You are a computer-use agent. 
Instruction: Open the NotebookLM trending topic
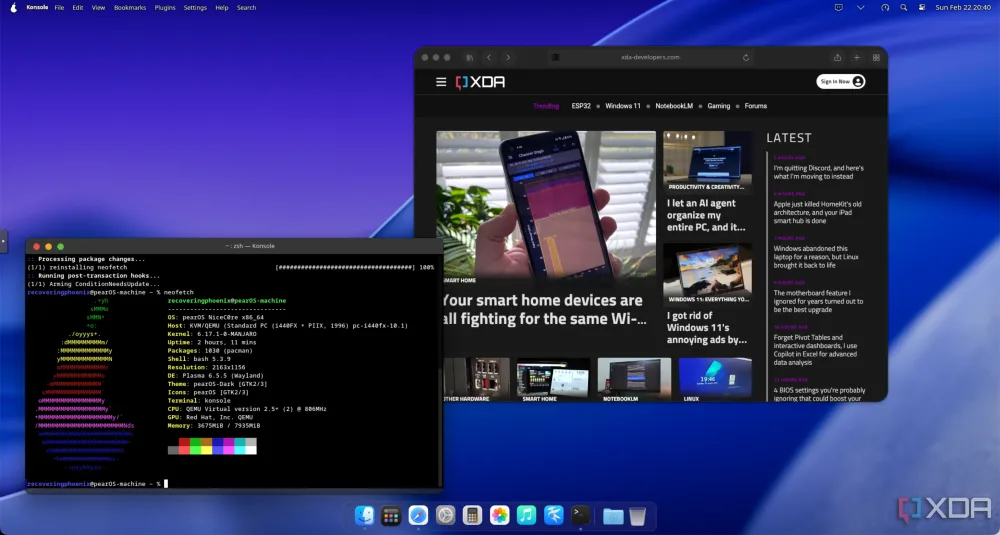674,106
